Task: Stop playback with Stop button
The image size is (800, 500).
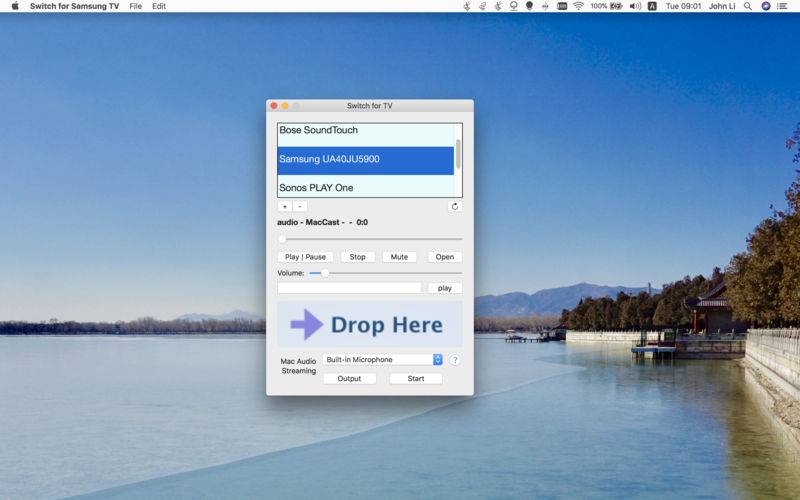Action: [357, 257]
